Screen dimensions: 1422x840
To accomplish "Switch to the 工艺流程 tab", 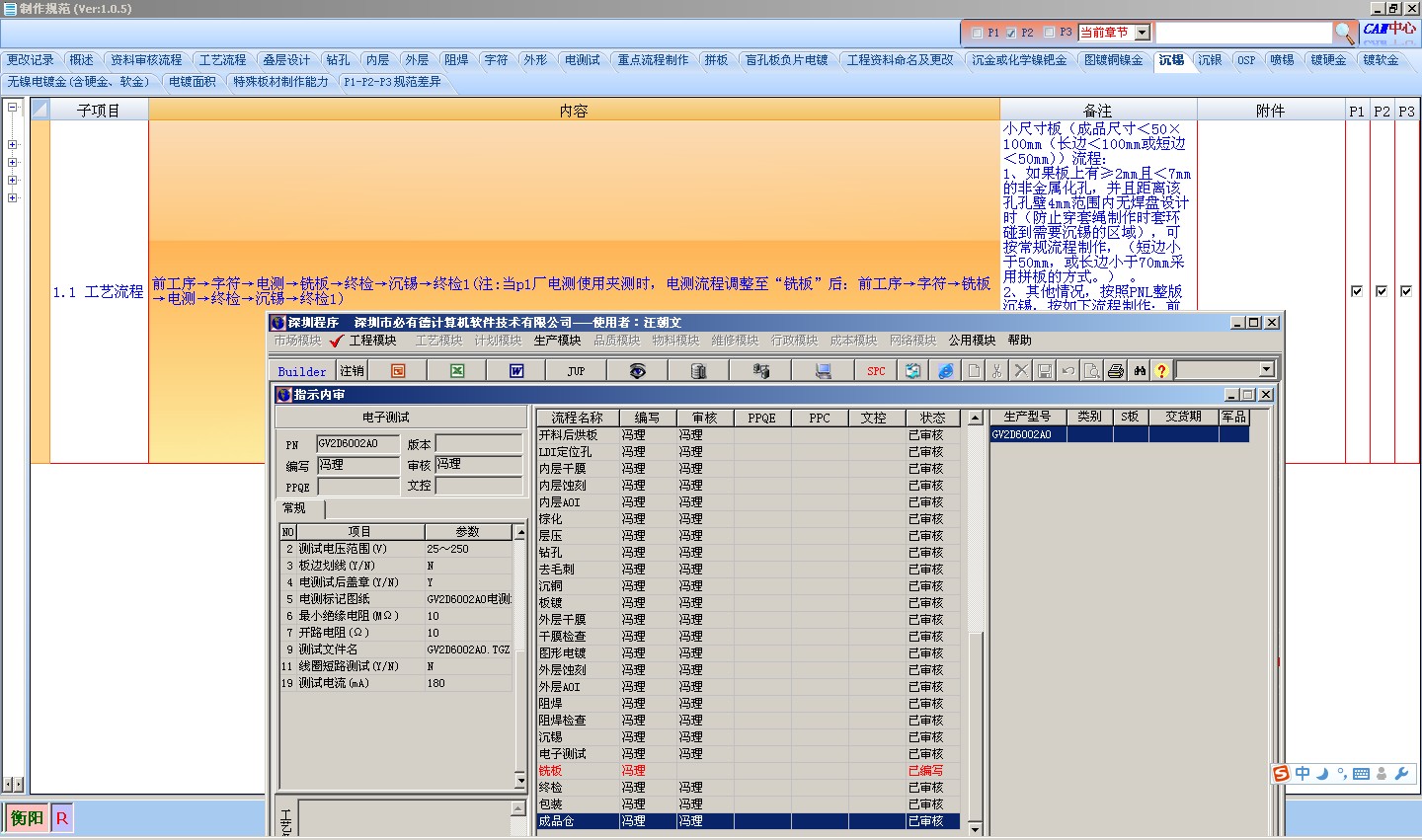I will (x=222, y=60).
